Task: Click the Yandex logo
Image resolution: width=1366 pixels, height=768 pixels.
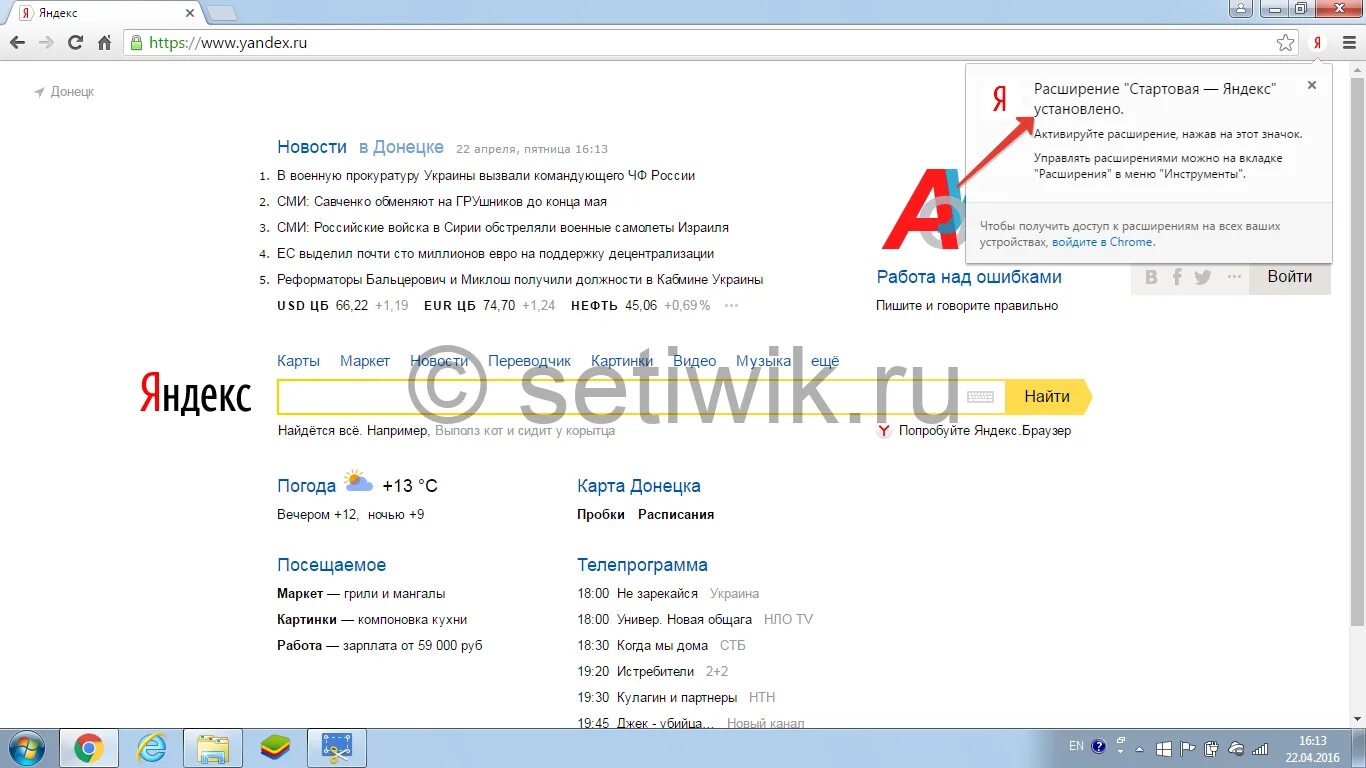Action: pos(196,393)
